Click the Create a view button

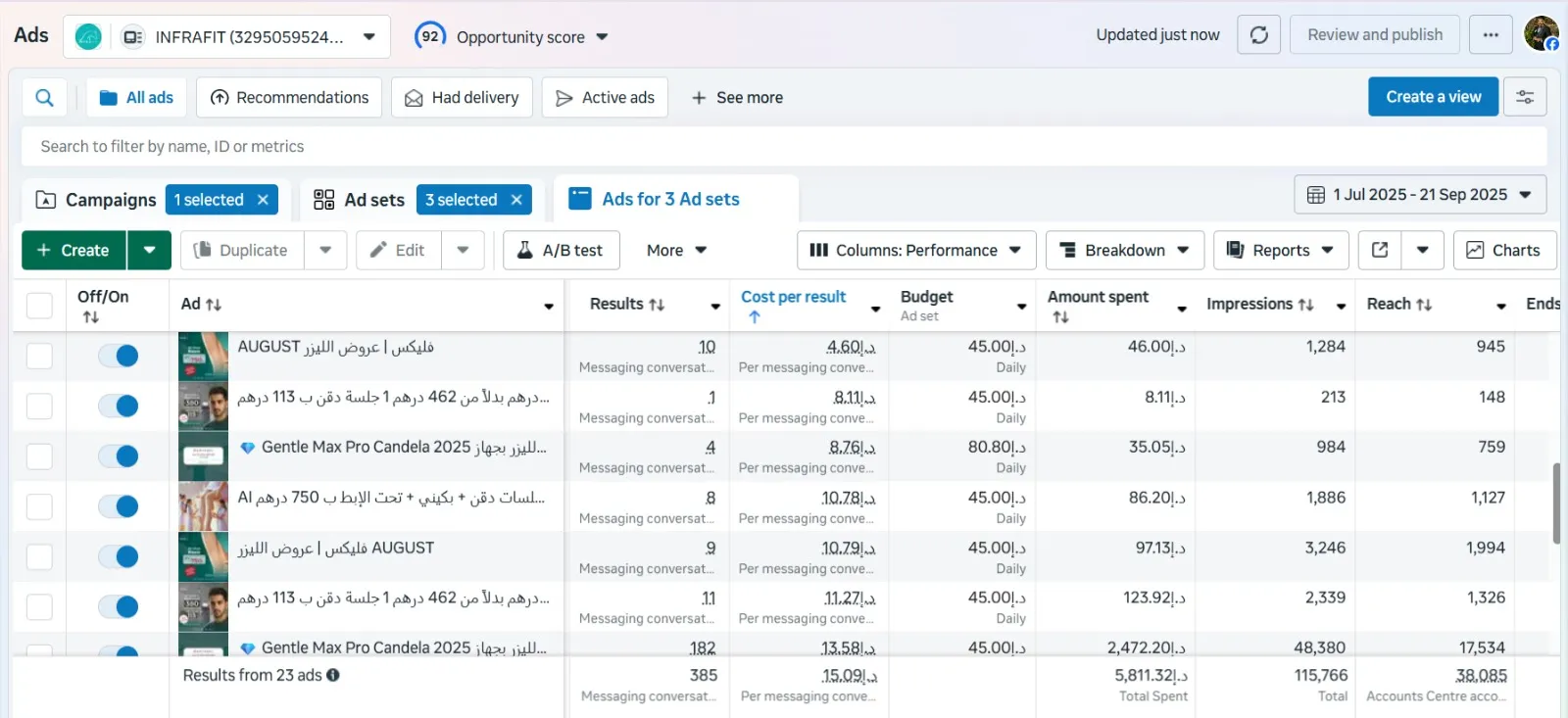pyautogui.click(x=1433, y=97)
